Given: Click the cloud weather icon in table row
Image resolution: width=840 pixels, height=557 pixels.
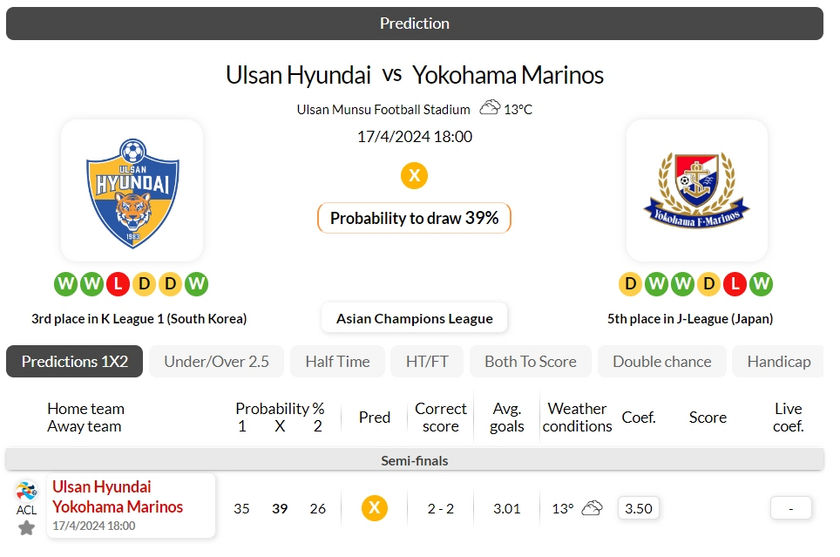Looking at the screenshot, I should [x=592, y=508].
